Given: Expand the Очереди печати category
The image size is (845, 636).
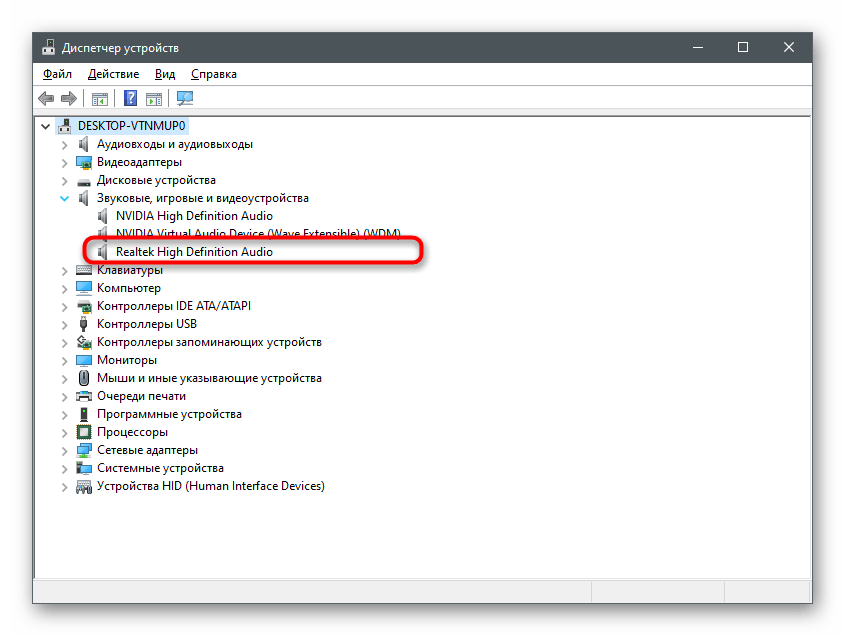Looking at the screenshot, I should (x=65, y=397).
